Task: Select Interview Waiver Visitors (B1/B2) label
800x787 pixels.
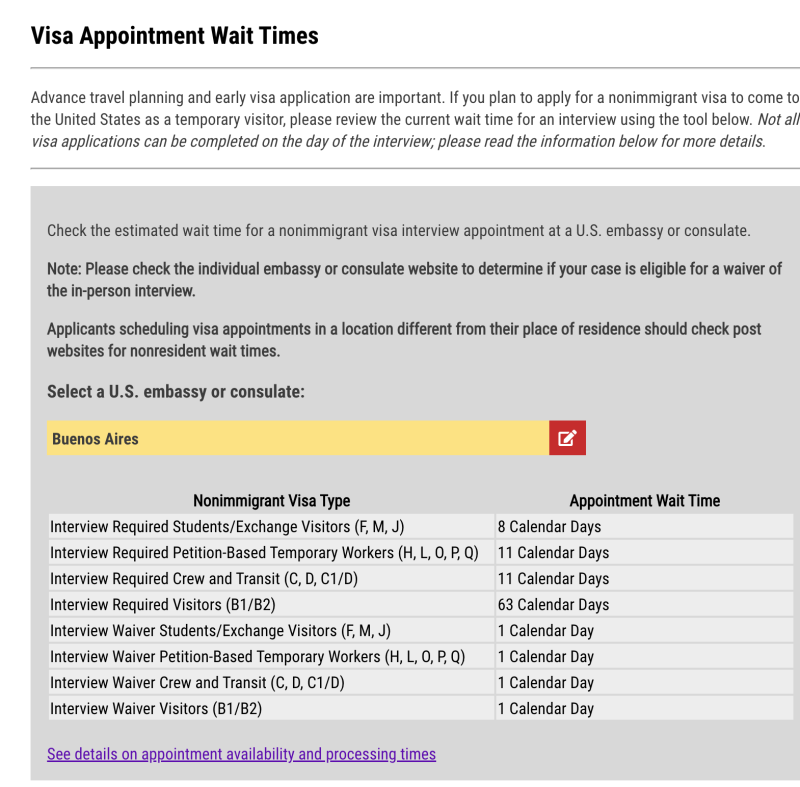Action: [156, 709]
